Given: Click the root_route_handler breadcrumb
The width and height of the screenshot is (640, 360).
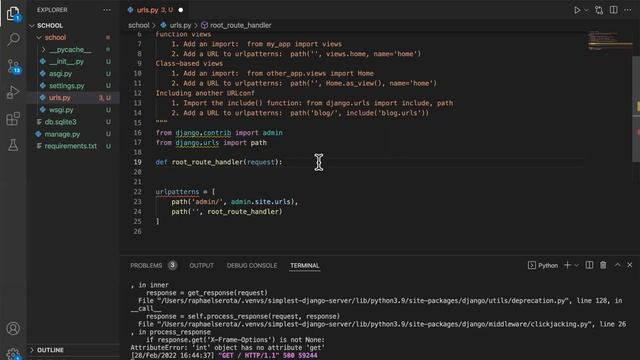Looking at the screenshot, I should tap(240, 25).
